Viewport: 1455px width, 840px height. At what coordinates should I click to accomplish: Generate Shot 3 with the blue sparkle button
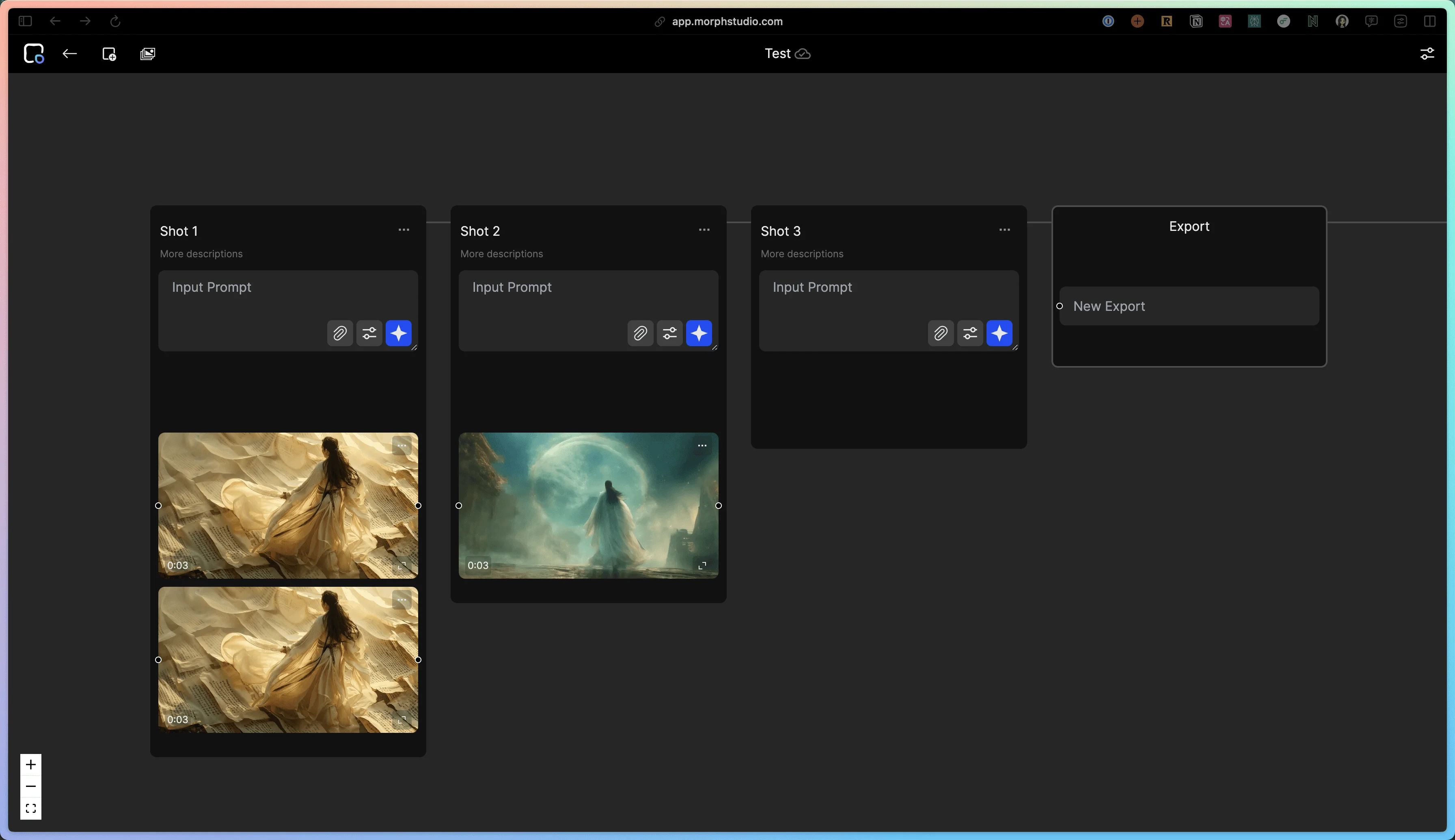pyautogui.click(x=999, y=333)
